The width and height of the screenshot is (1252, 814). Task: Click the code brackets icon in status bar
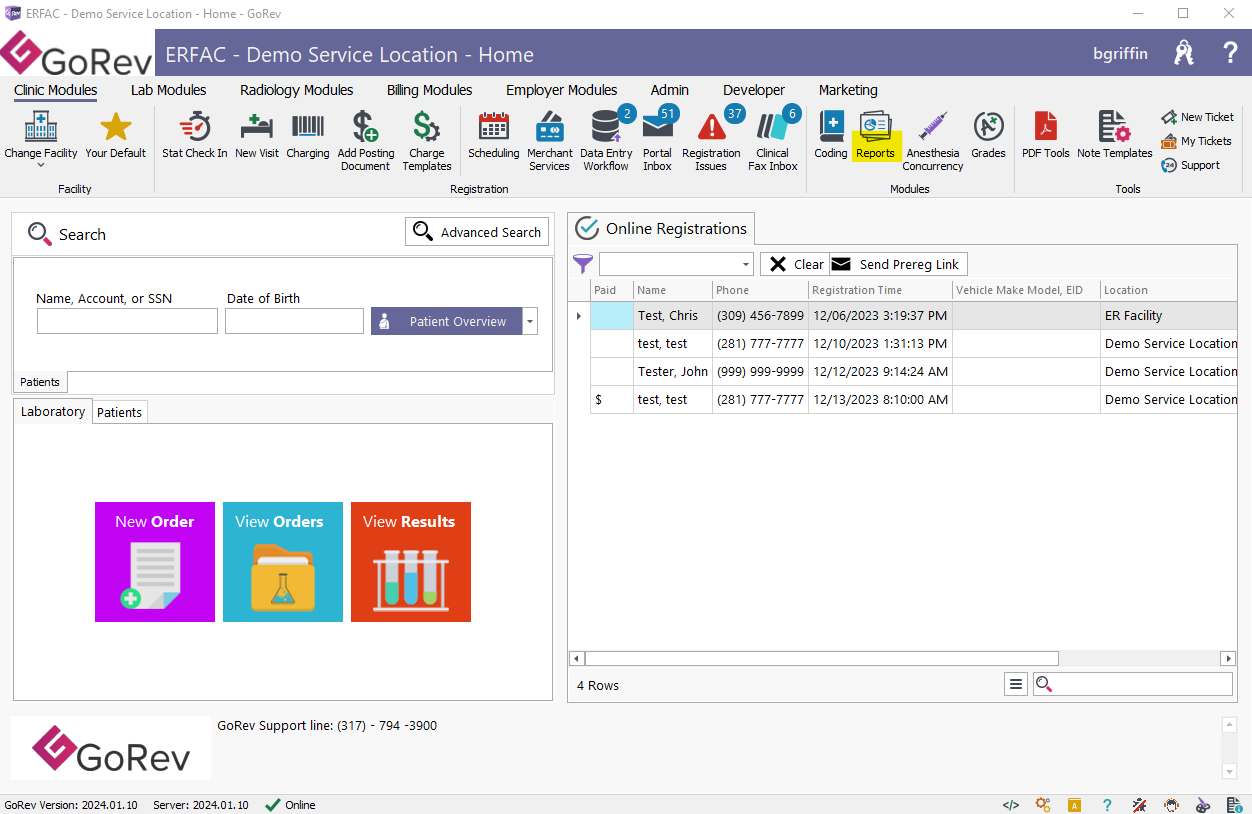[x=1011, y=805]
